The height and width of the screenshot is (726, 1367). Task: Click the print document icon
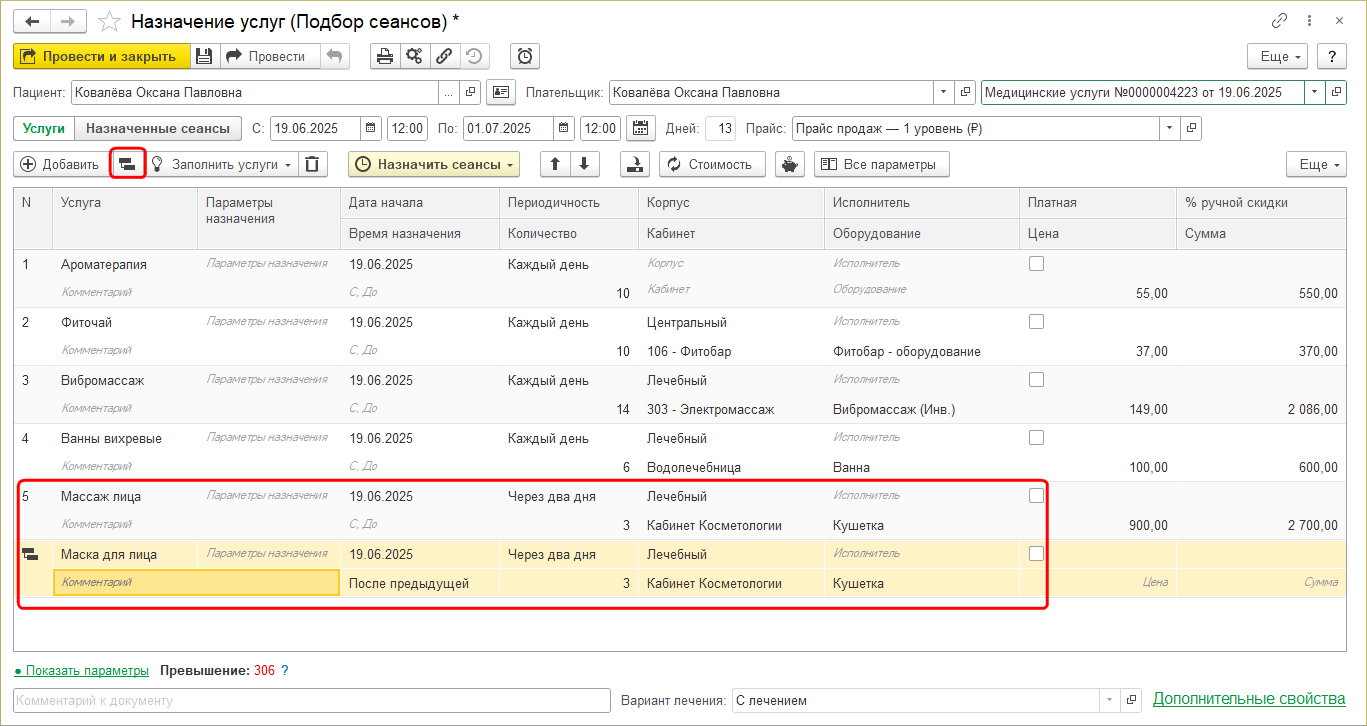384,56
